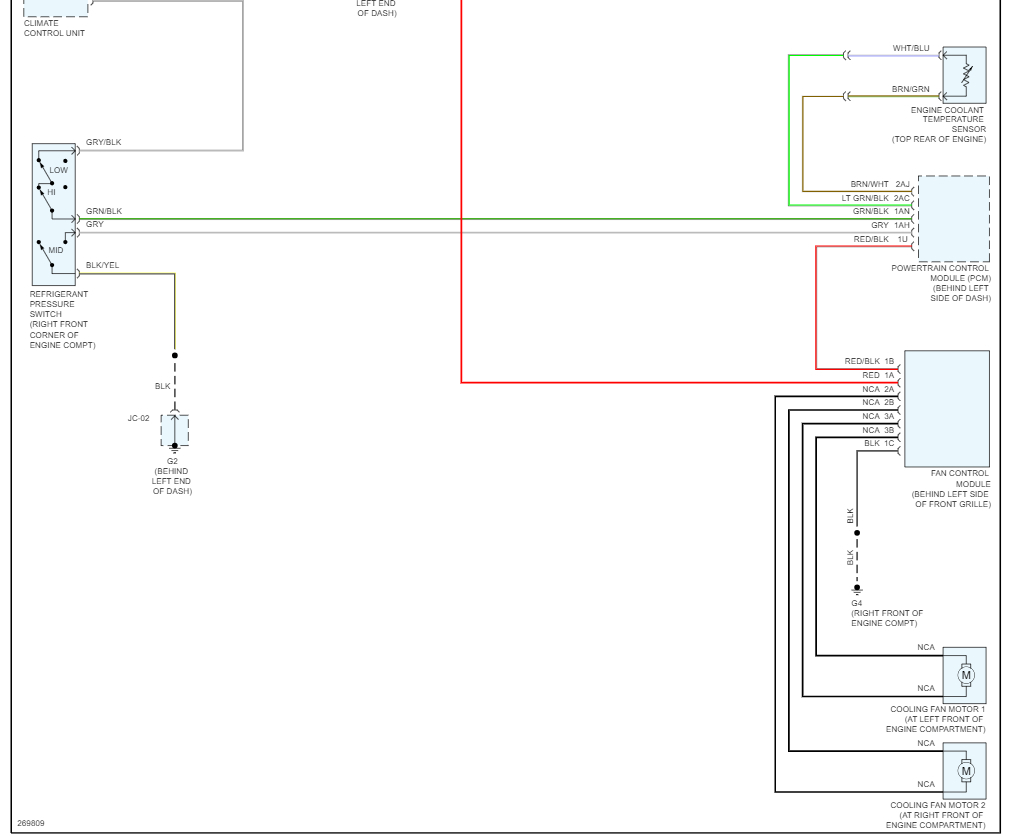The height and width of the screenshot is (837, 1009).
Task: Click the Cooling Fan Motor 1 caption
Action: click(936, 719)
